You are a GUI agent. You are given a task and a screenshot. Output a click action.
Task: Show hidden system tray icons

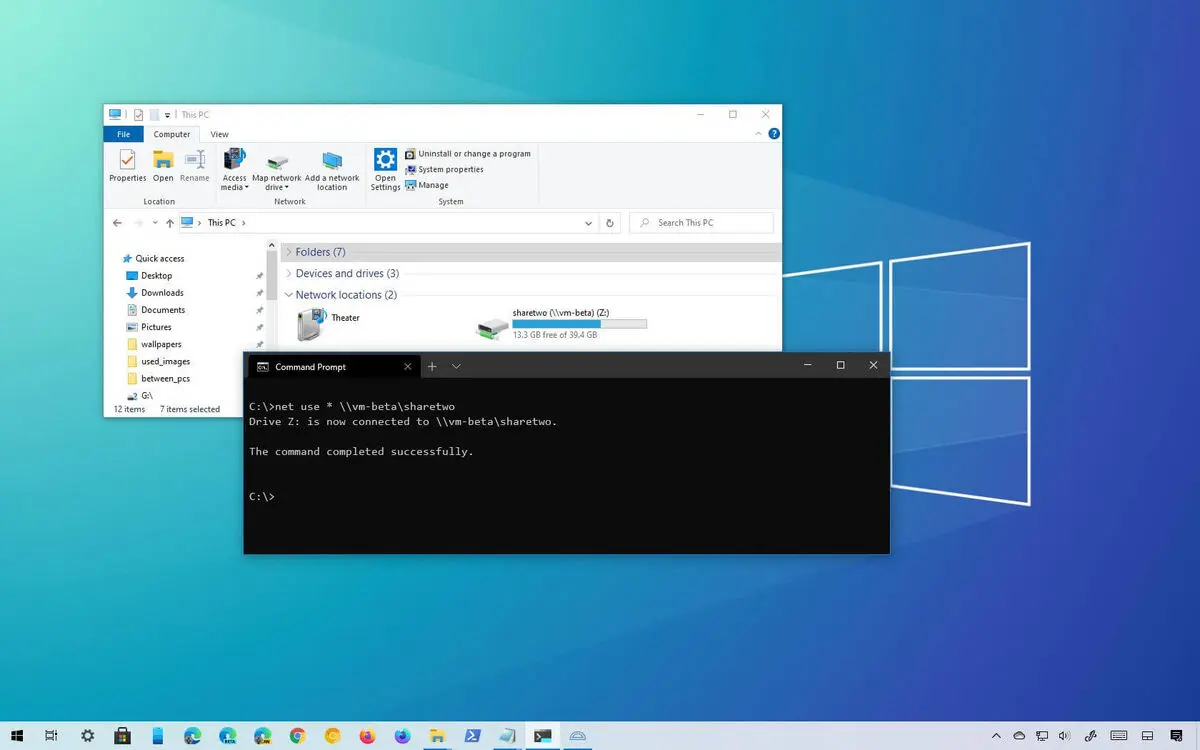(x=997, y=736)
